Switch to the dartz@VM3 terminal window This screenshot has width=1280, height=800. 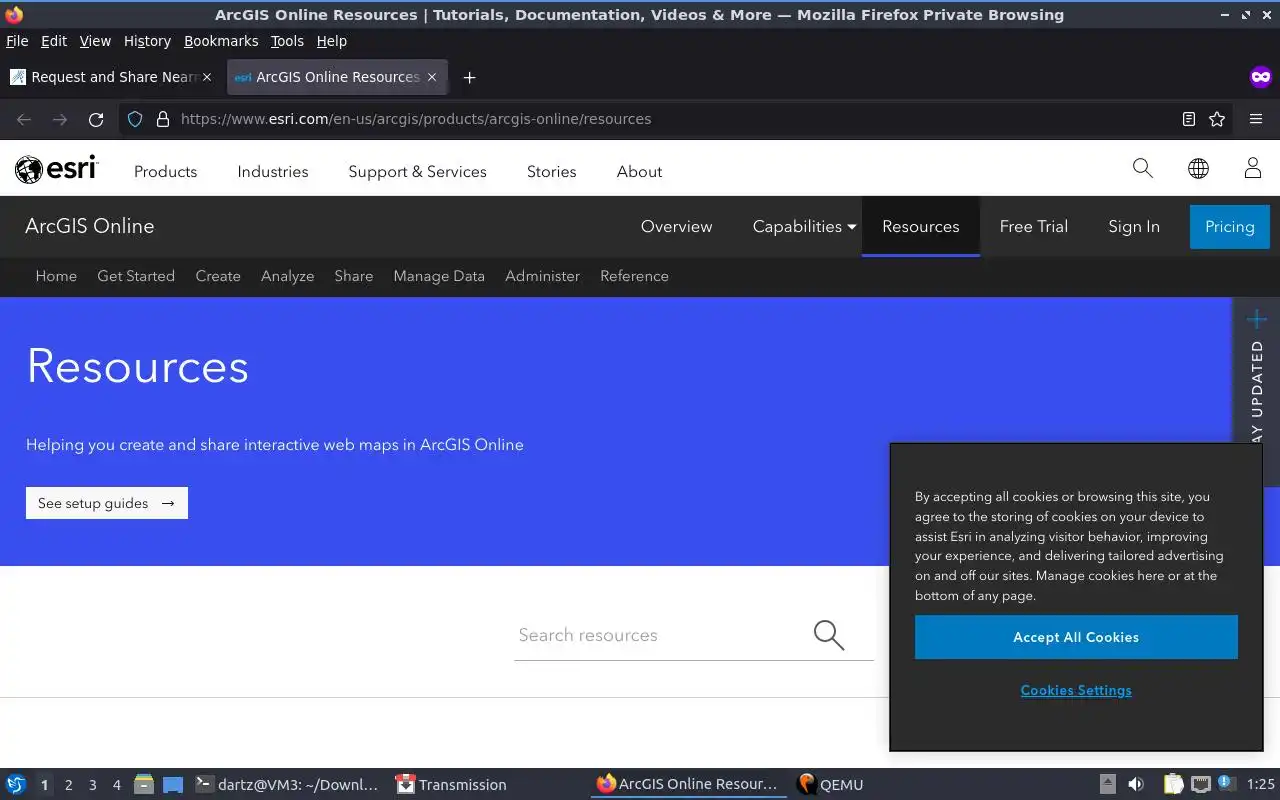pos(287,785)
